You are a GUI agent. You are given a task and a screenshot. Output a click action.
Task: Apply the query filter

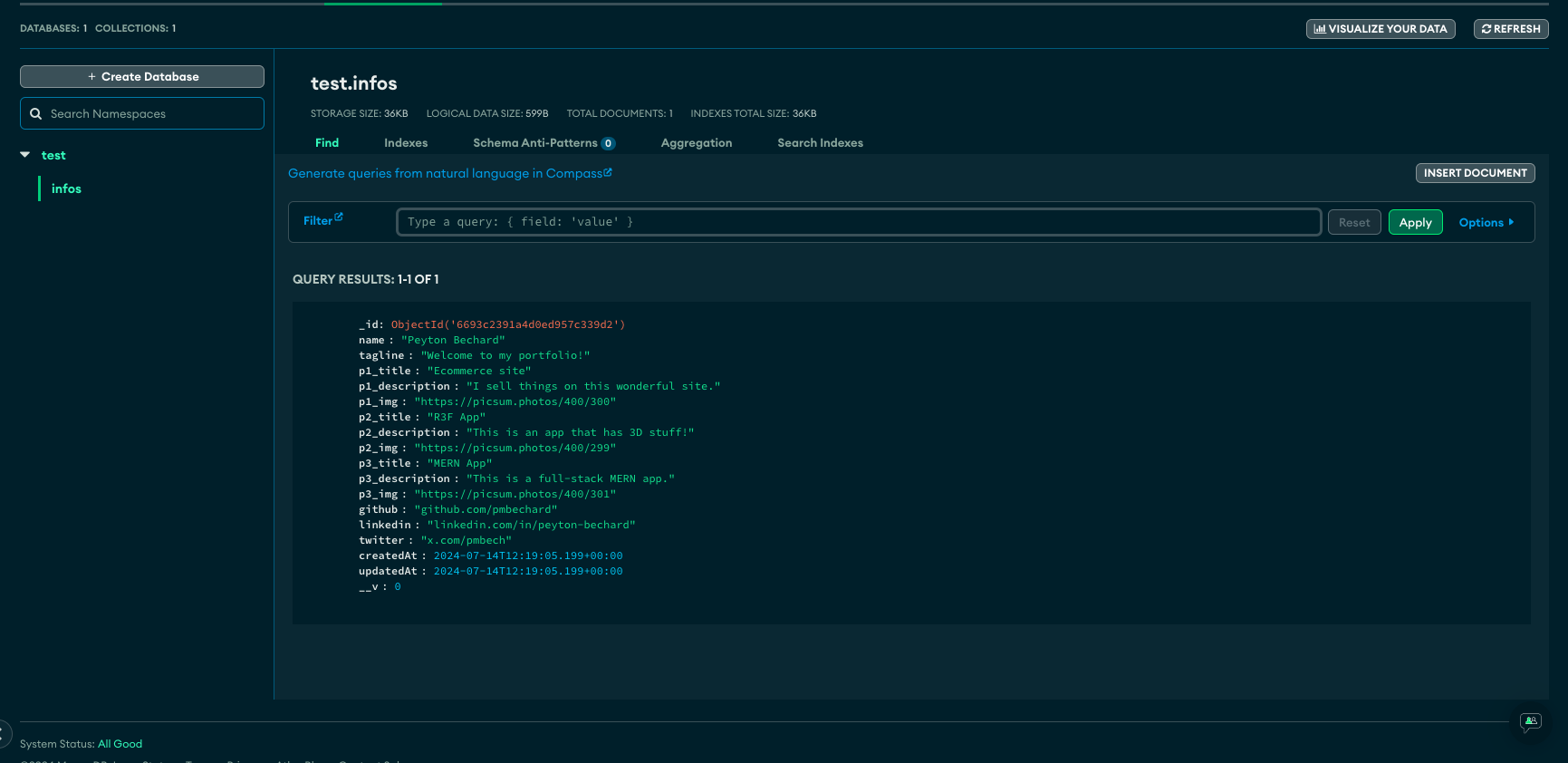[x=1415, y=222]
